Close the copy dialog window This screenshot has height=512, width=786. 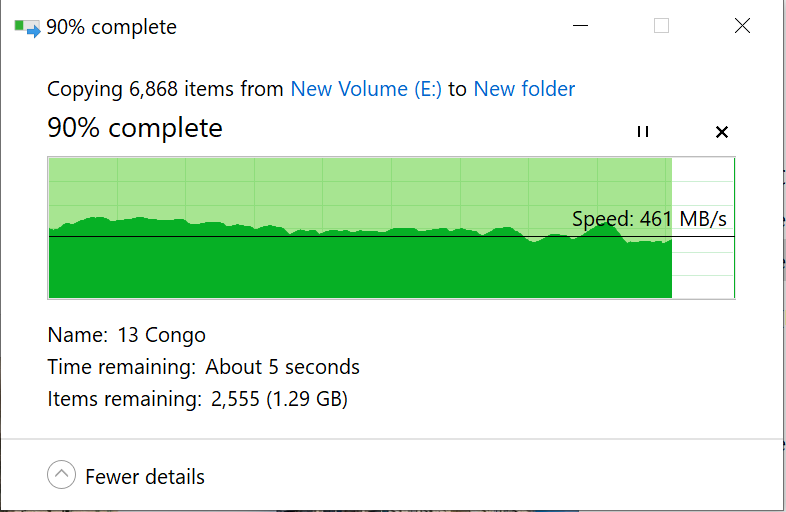tap(742, 27)
